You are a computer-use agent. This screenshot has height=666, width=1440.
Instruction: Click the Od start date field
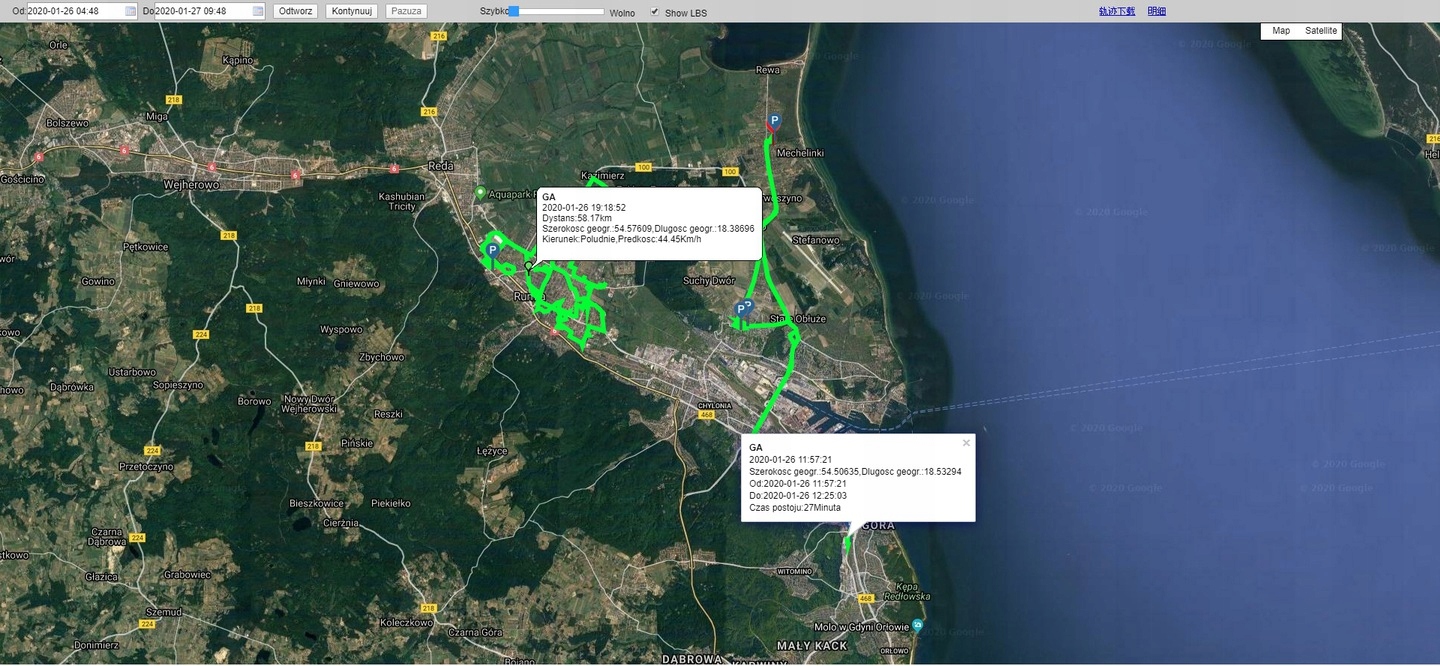pyautogui.click(x=75, y=11)
